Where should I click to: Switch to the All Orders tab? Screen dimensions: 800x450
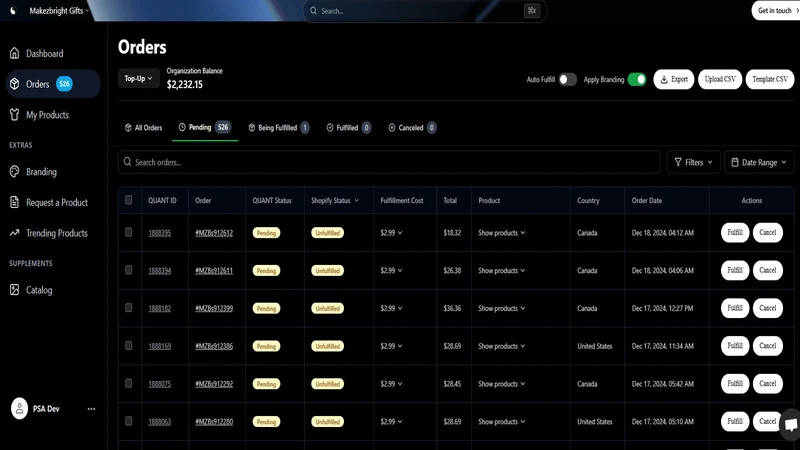[143, 128]
